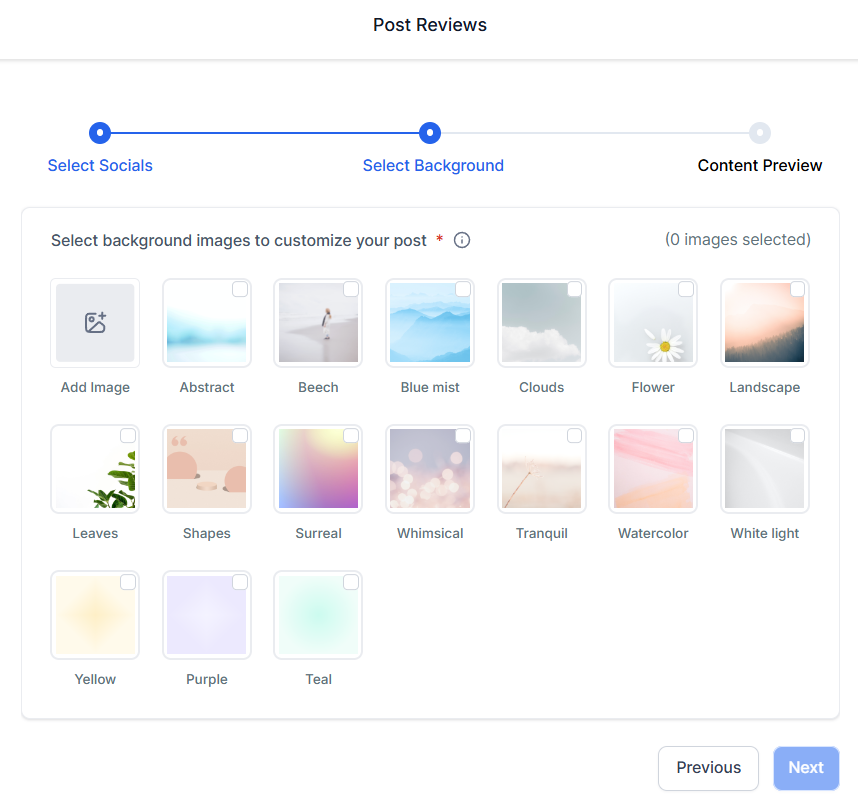Choose the Clouds background image
The height and width of the screenshot is (801, 858).
coord(541,323)
